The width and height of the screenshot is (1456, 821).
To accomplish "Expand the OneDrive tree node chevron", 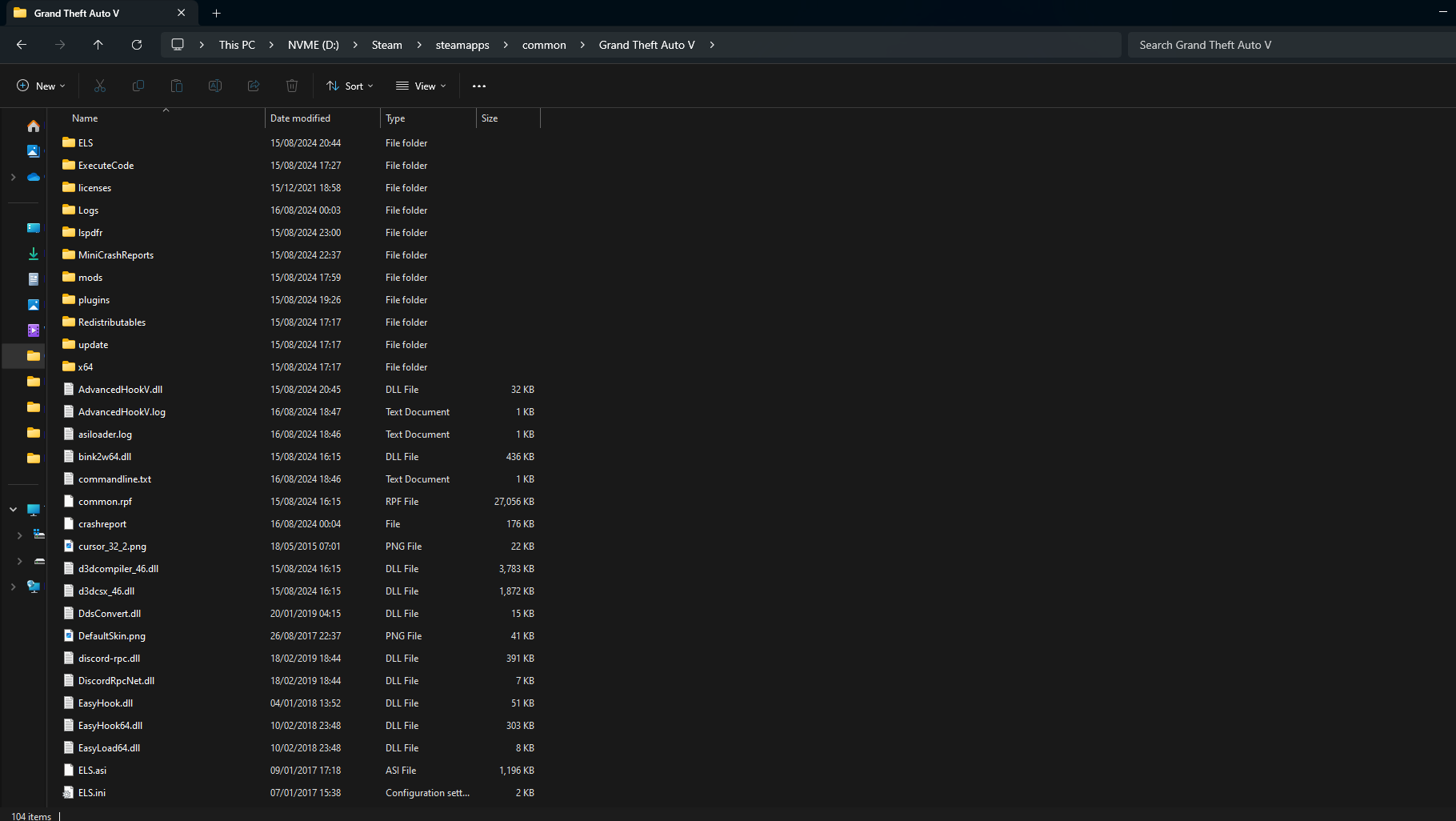I will (13, 177).
